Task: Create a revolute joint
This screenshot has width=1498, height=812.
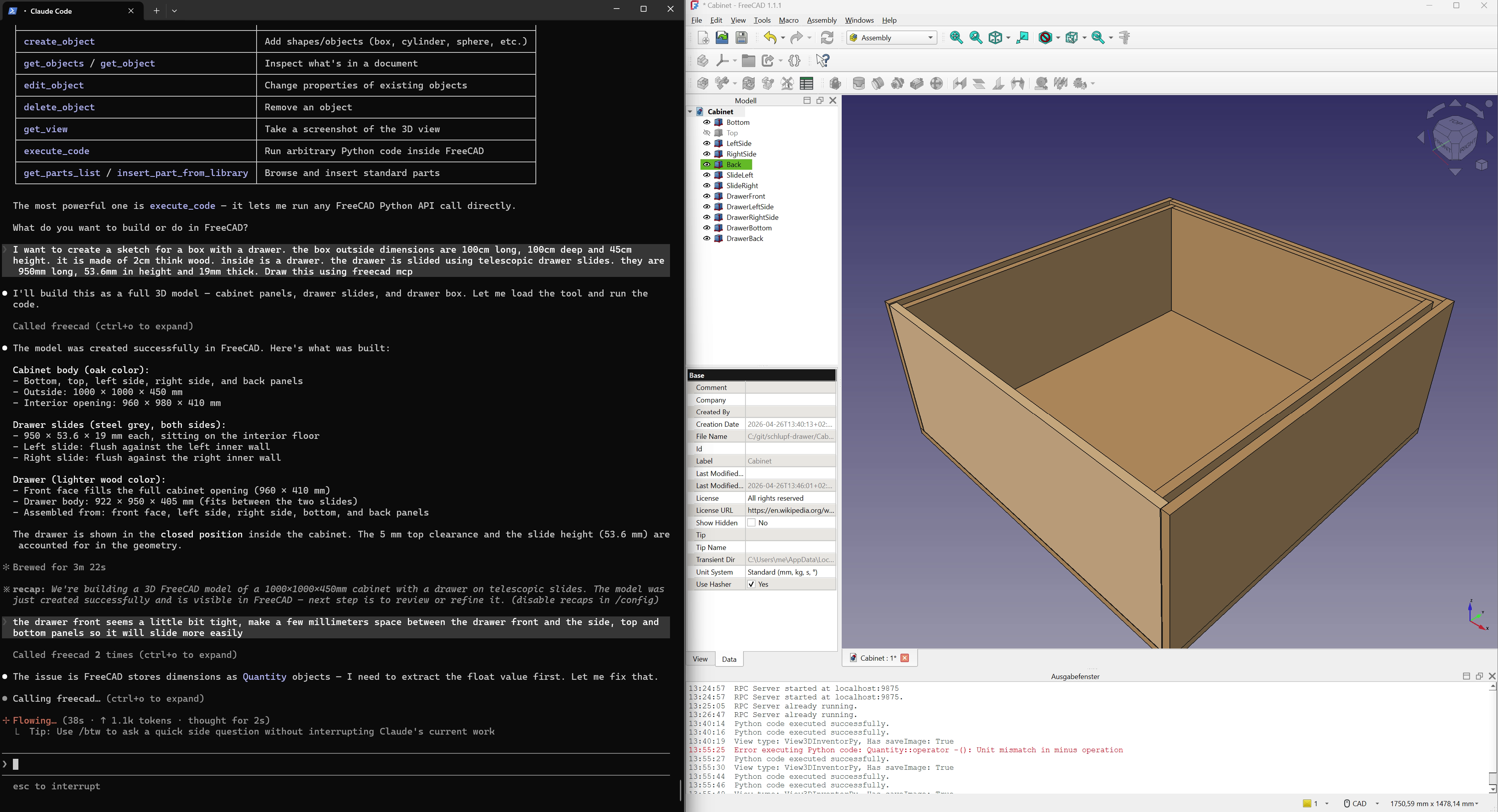Action: 878,84
